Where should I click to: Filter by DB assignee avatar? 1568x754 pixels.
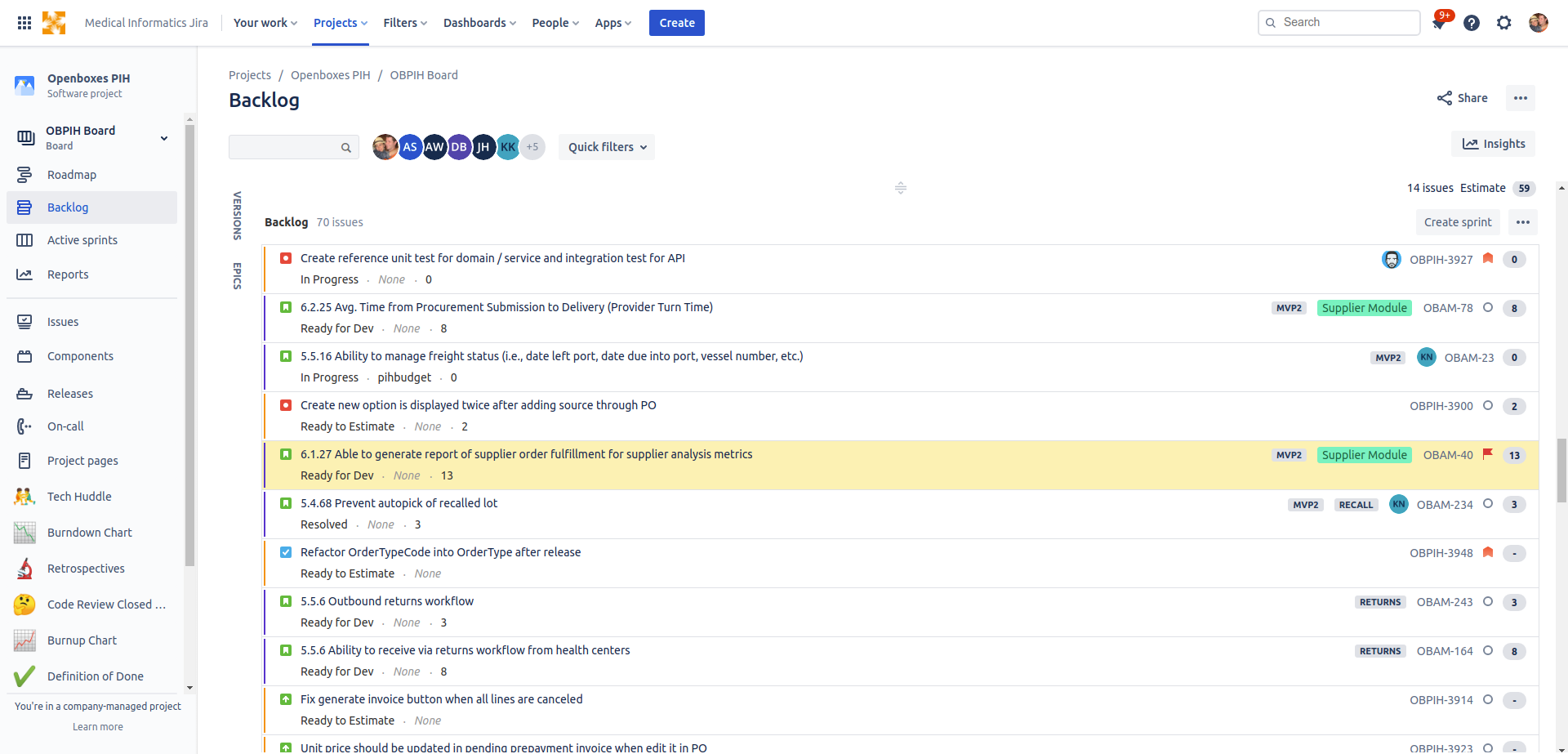point(459,147)
